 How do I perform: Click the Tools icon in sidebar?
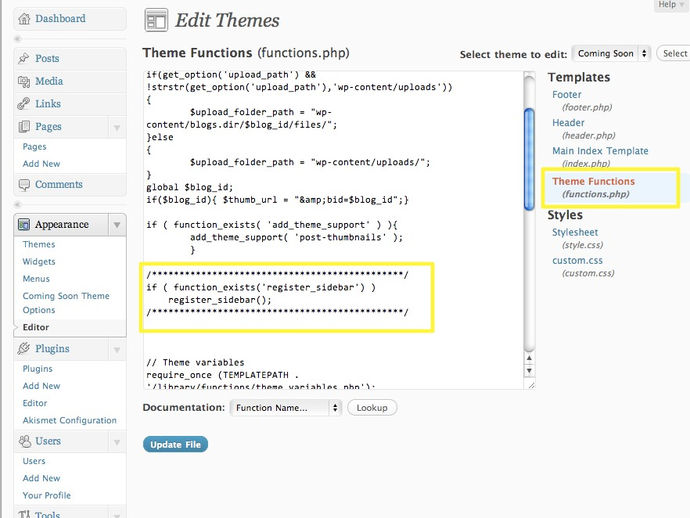click(x=24, y=514)
